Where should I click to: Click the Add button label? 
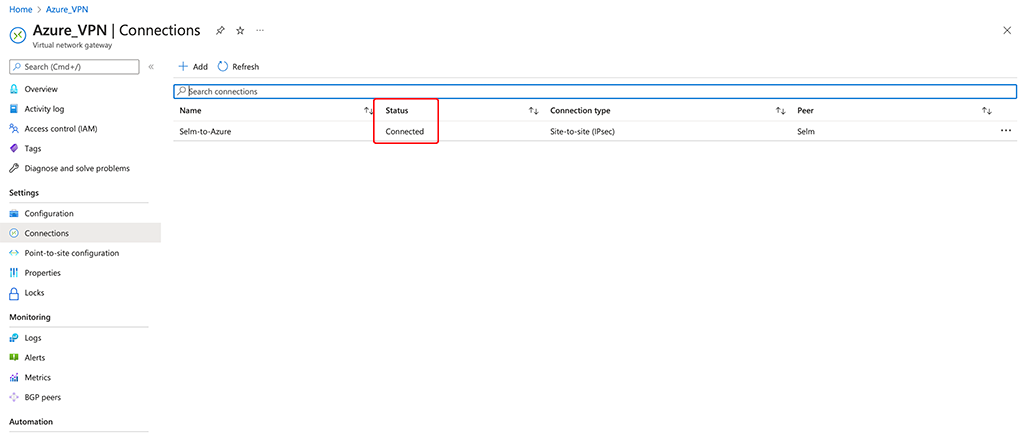click(200, 67)
